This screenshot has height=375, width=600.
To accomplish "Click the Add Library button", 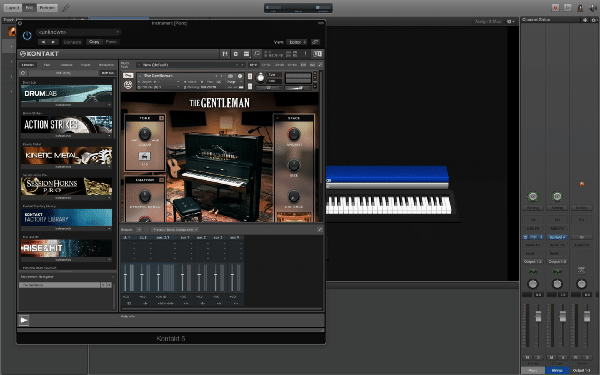I will coord(63,73).
